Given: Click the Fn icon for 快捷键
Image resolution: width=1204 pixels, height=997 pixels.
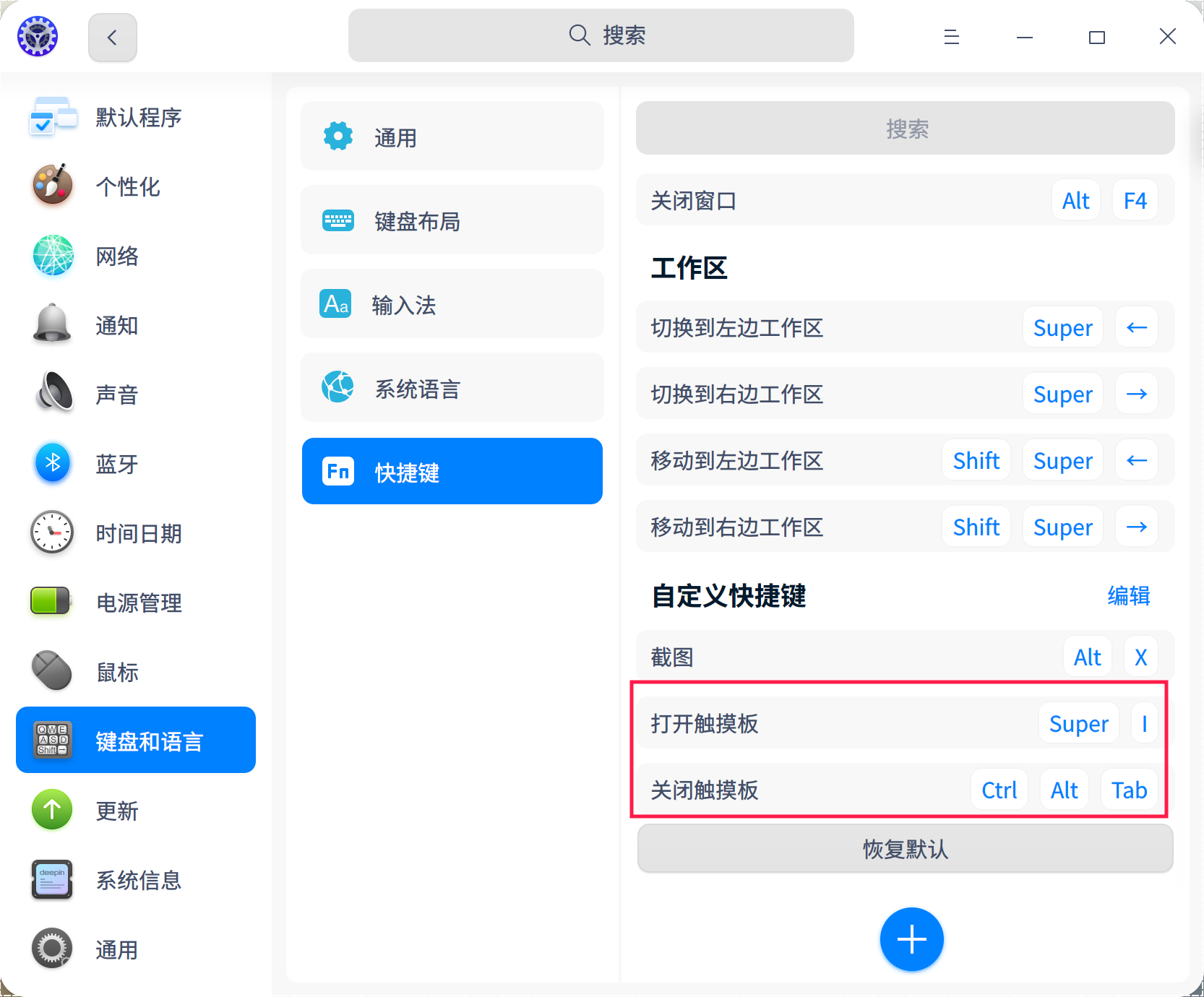Looking at the screenshot, I should tap(338, 471).
